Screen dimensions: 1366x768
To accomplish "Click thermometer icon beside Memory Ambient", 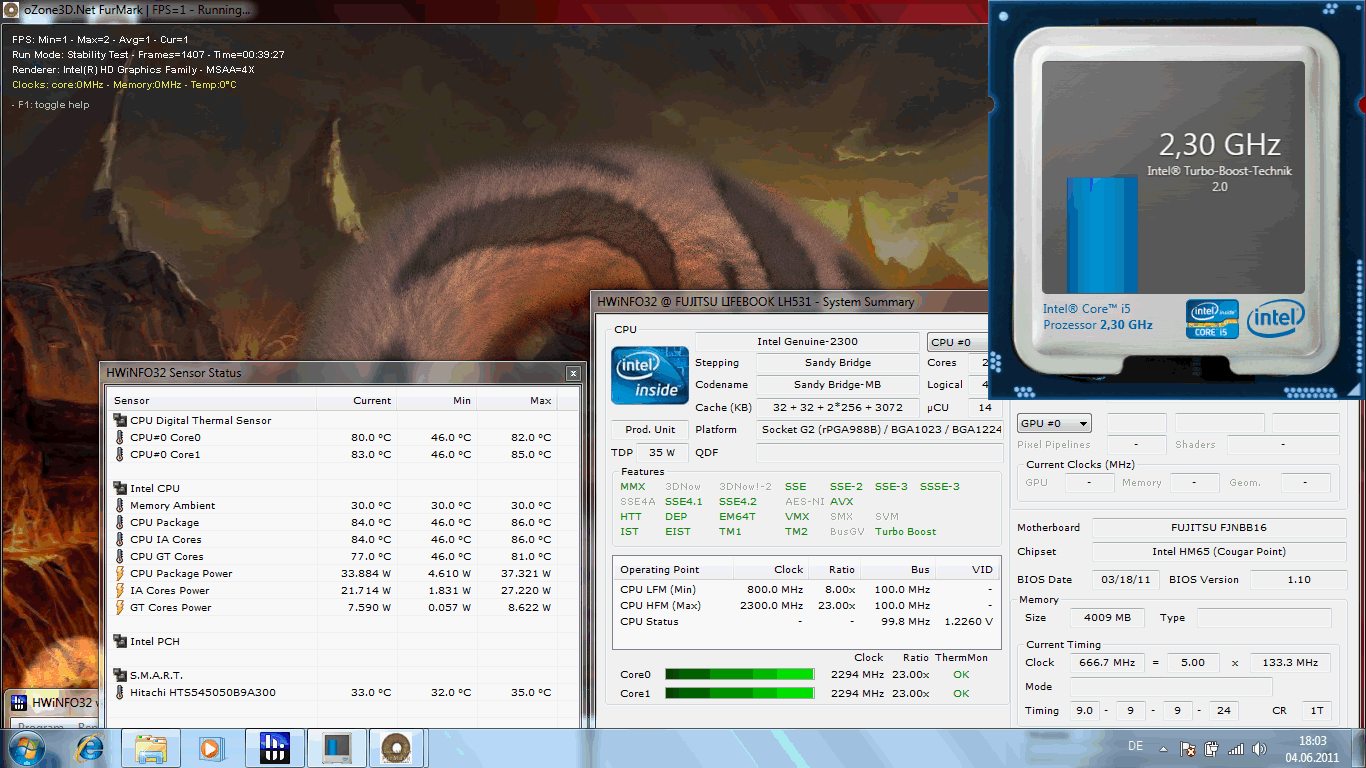I will pyautogui.click(x=120, y=506).
